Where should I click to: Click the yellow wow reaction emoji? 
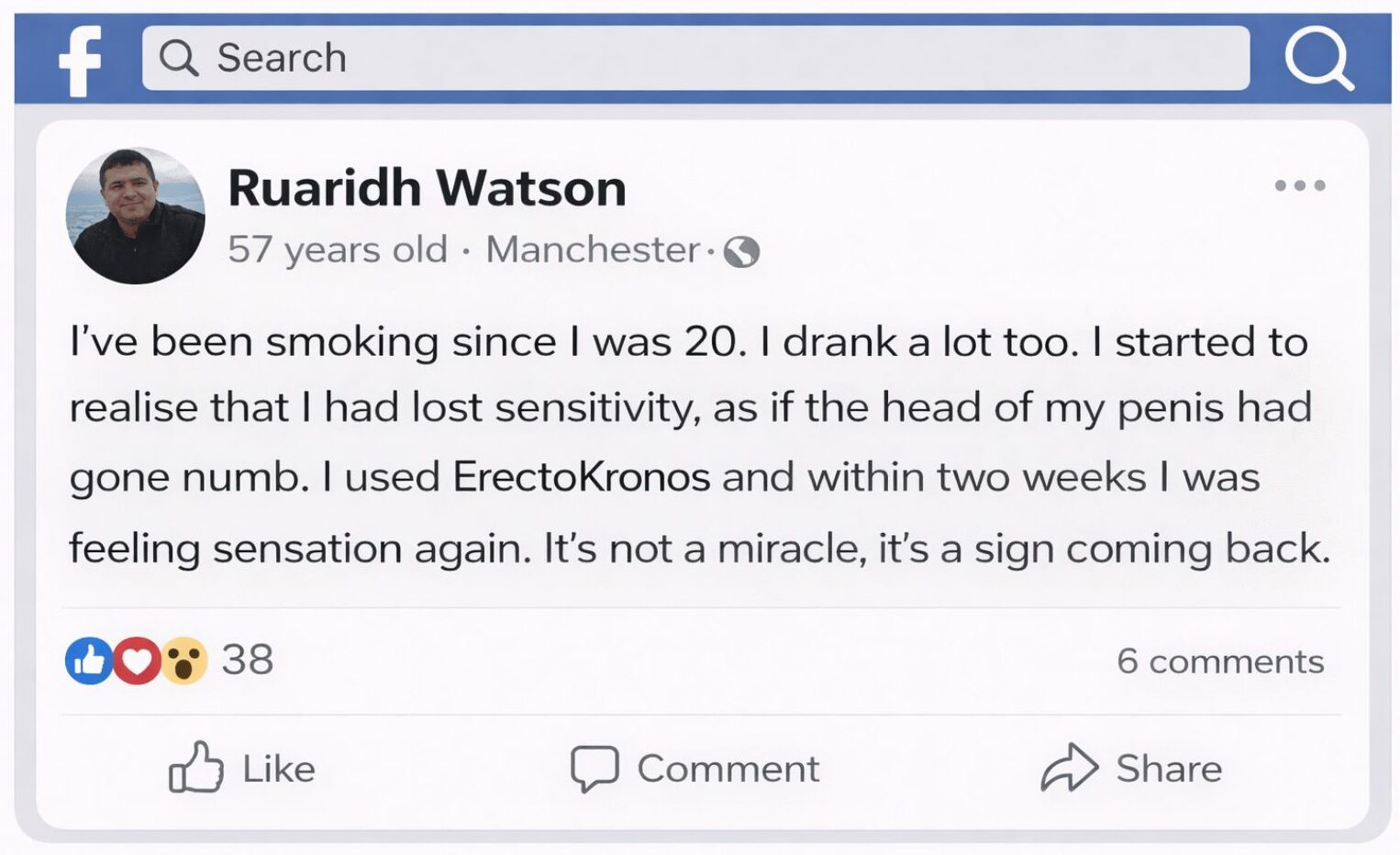(x=184, y=660)
